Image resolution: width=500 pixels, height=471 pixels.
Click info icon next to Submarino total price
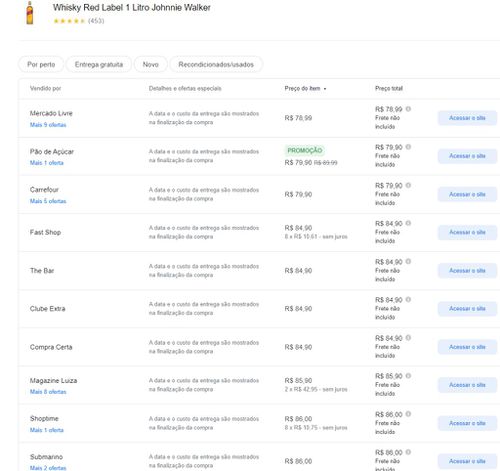408,452
